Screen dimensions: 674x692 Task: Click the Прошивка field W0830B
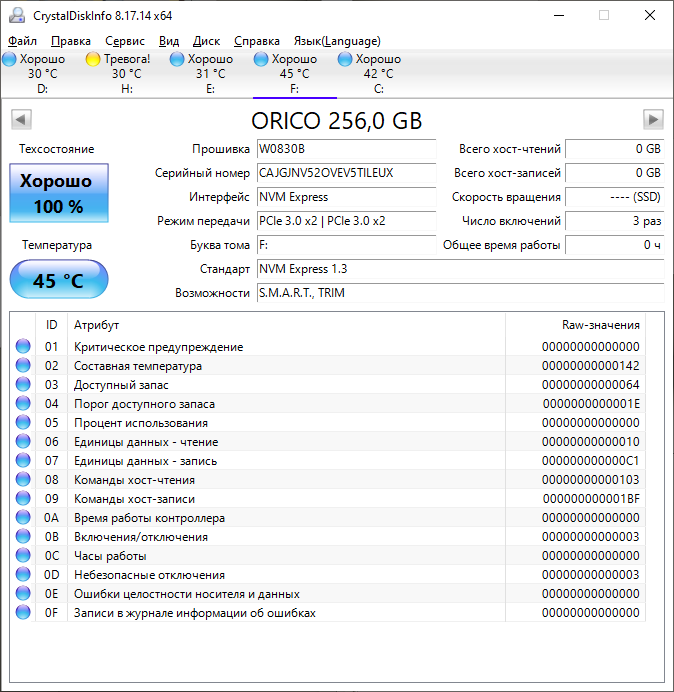346,149
